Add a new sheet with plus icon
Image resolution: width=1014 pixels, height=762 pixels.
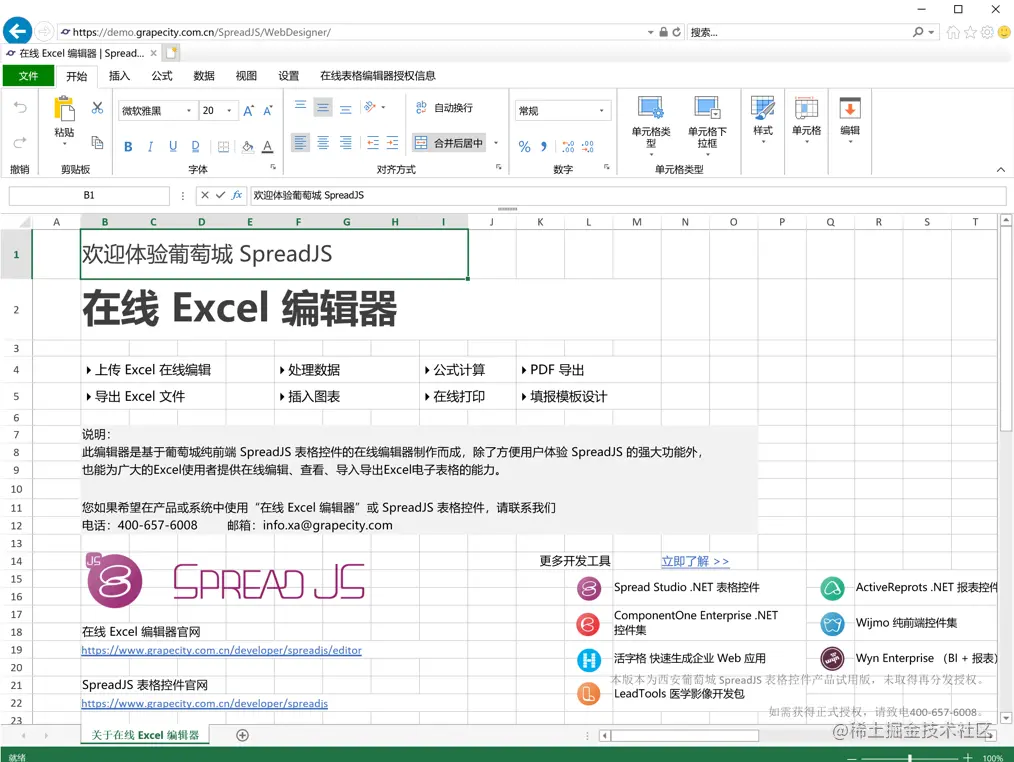(243, 735)
